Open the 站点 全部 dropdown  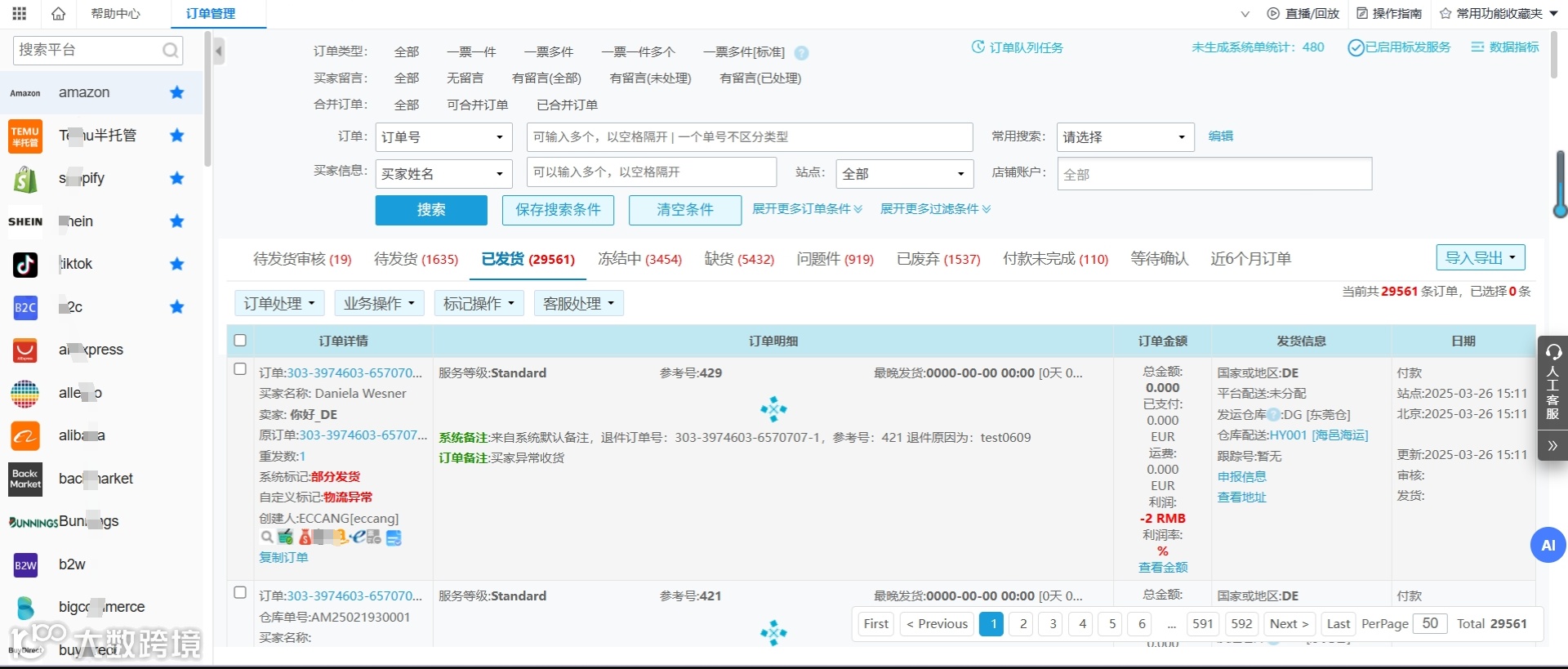(x=906, y=173)
